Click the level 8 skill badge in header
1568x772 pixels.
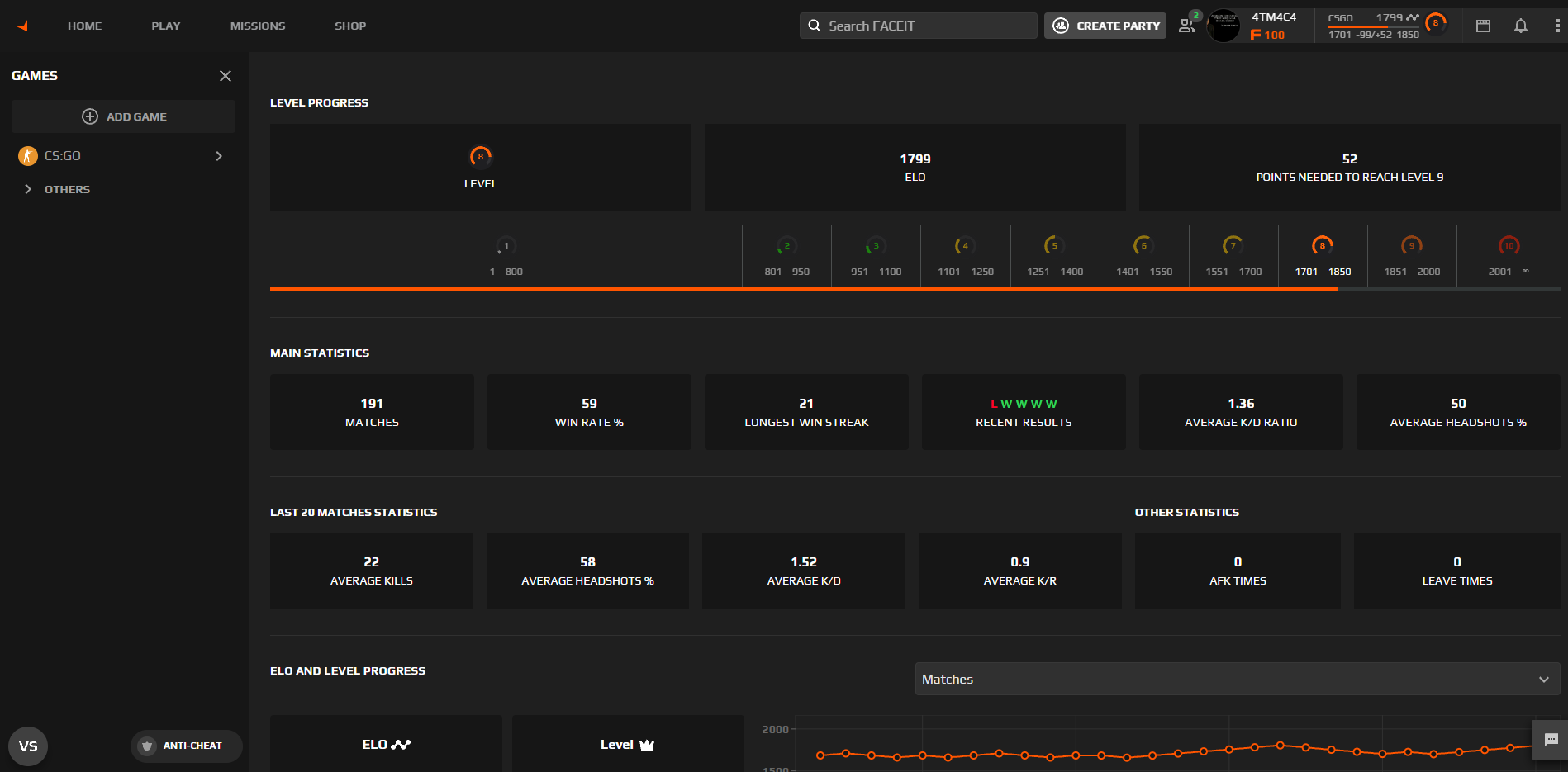(x=1435, y=24)
